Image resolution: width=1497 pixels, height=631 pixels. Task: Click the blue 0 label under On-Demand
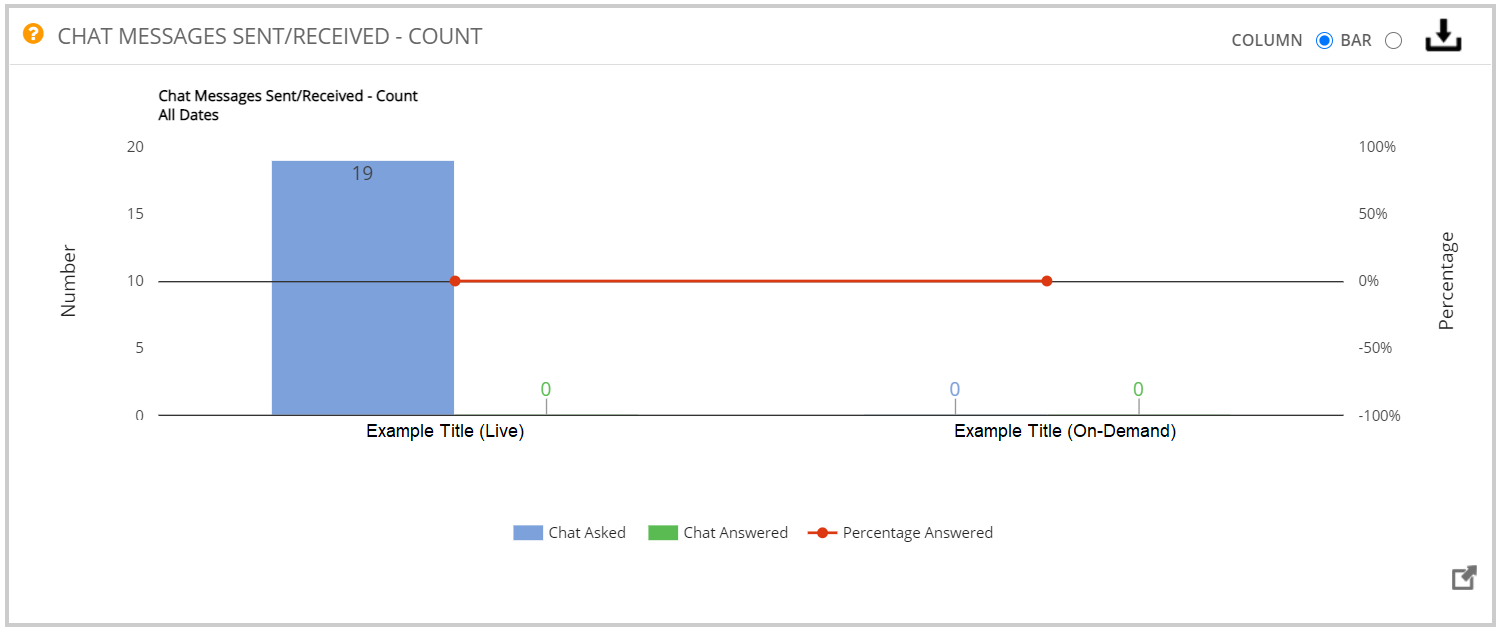[x=955, y=389]
